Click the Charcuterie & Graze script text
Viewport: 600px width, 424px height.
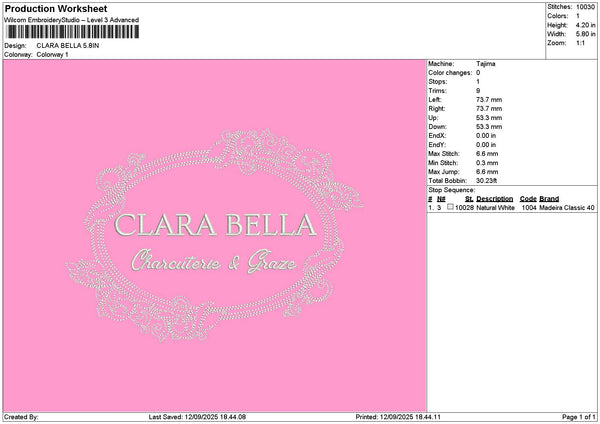[214, 261]
